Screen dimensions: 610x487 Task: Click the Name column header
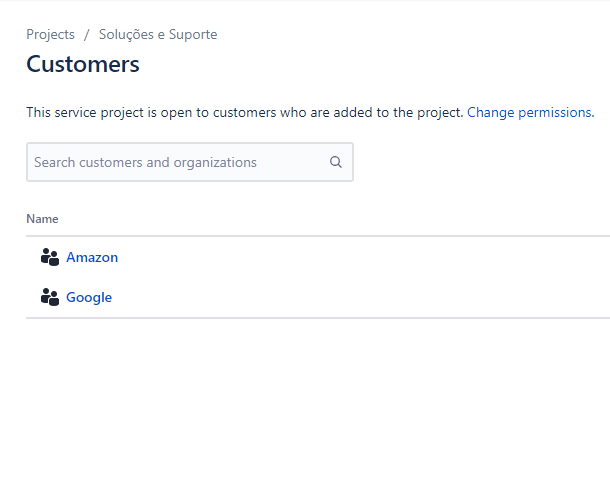tap(42, 218)
